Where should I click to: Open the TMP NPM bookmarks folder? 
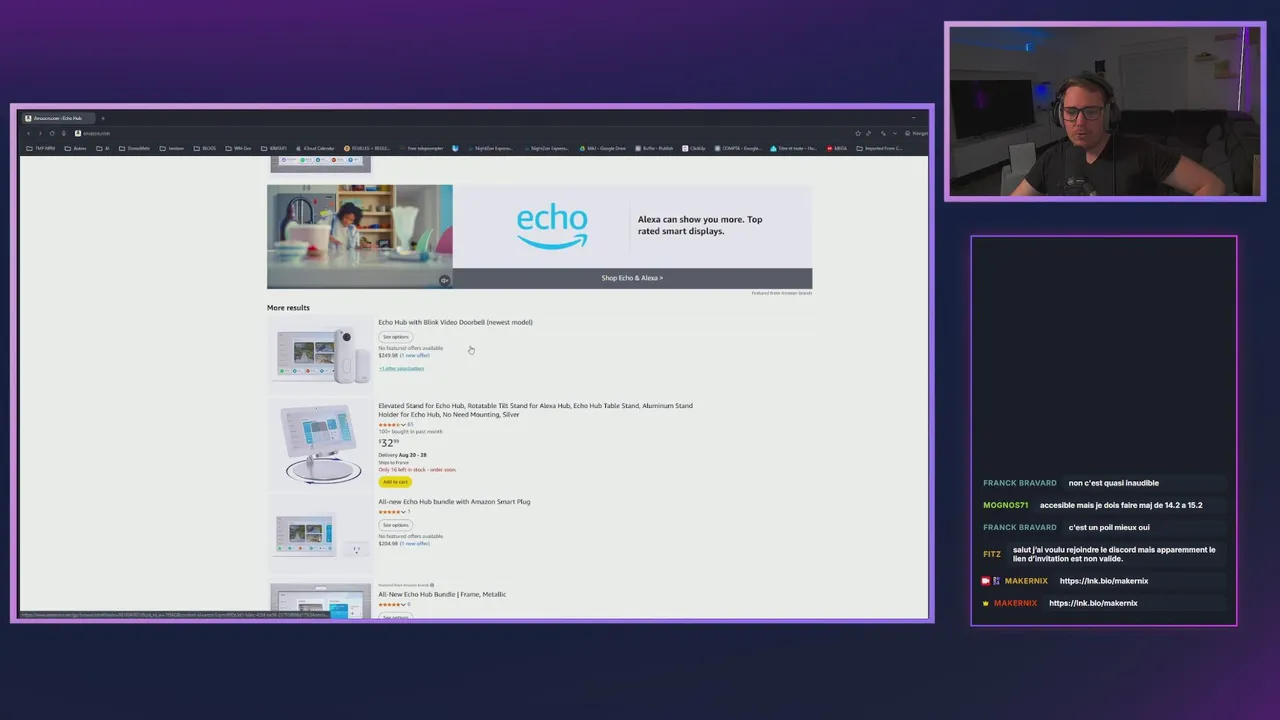click(x=41, y=148)
